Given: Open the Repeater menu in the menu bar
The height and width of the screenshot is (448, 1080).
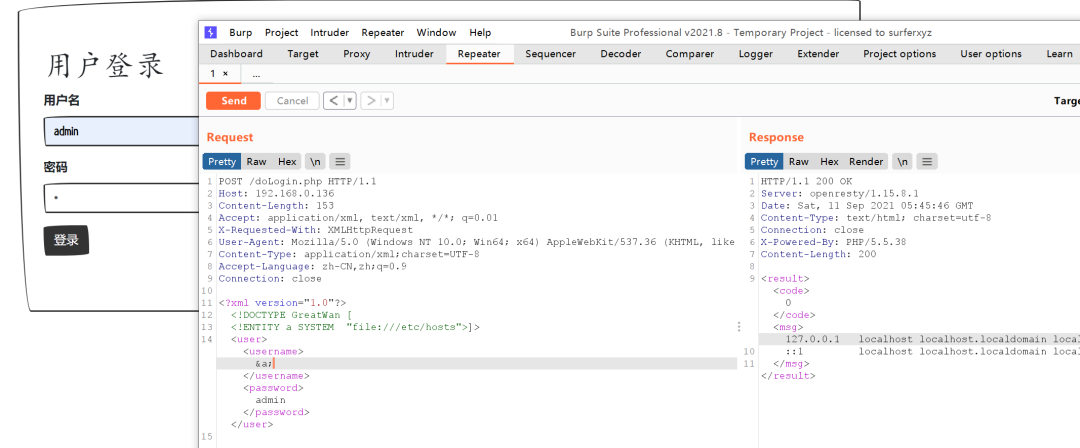Looking at the screenshot, I should click(383, 32).
